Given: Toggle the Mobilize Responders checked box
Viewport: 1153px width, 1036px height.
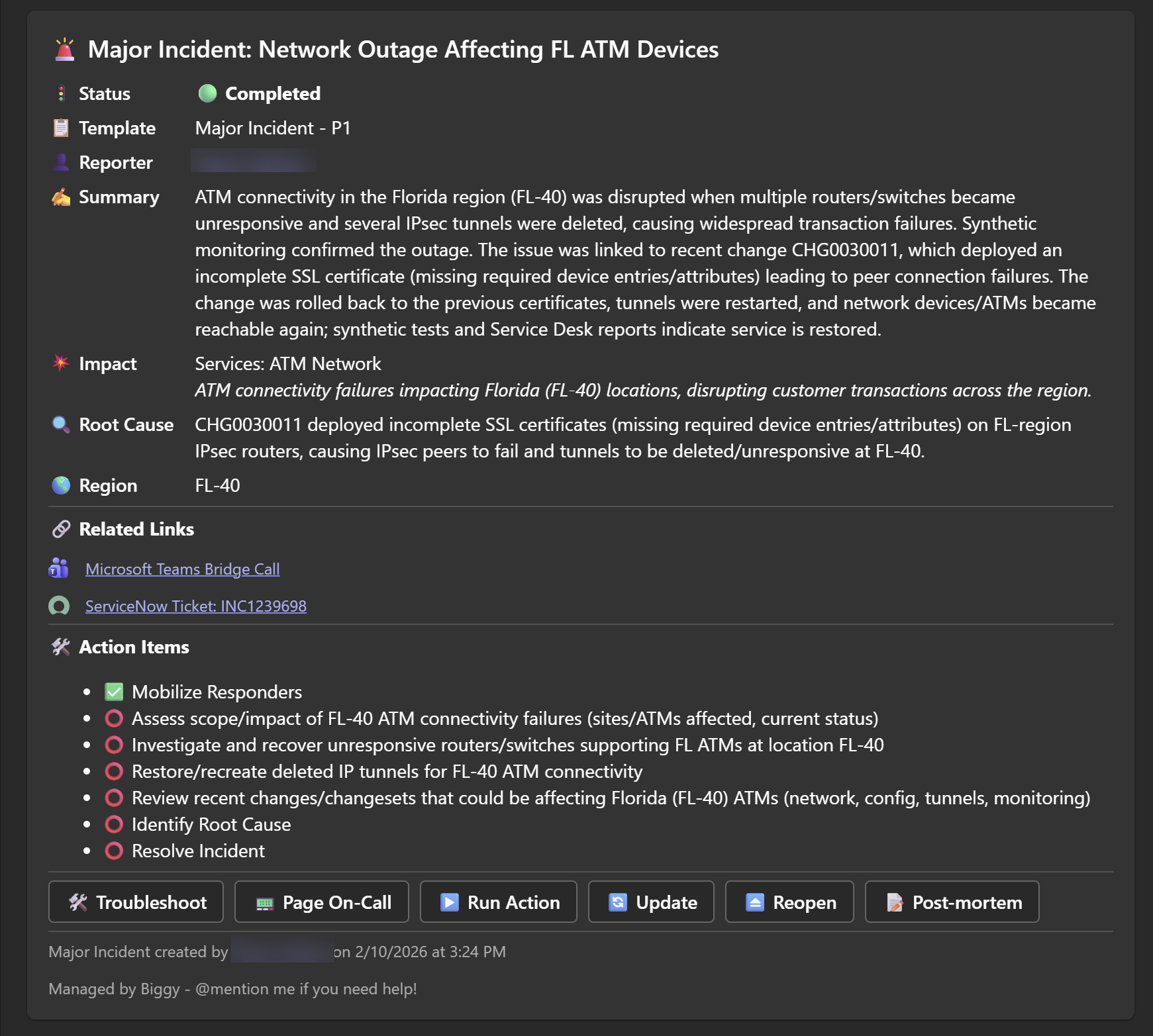Looking at the screenshot, I should [114, 692].
